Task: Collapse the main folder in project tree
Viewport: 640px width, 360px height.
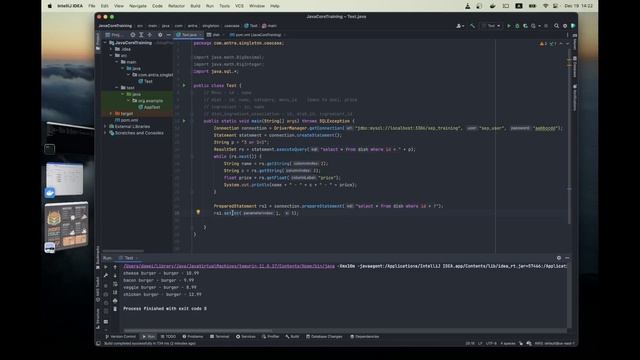Action: [x=117, y=62]
